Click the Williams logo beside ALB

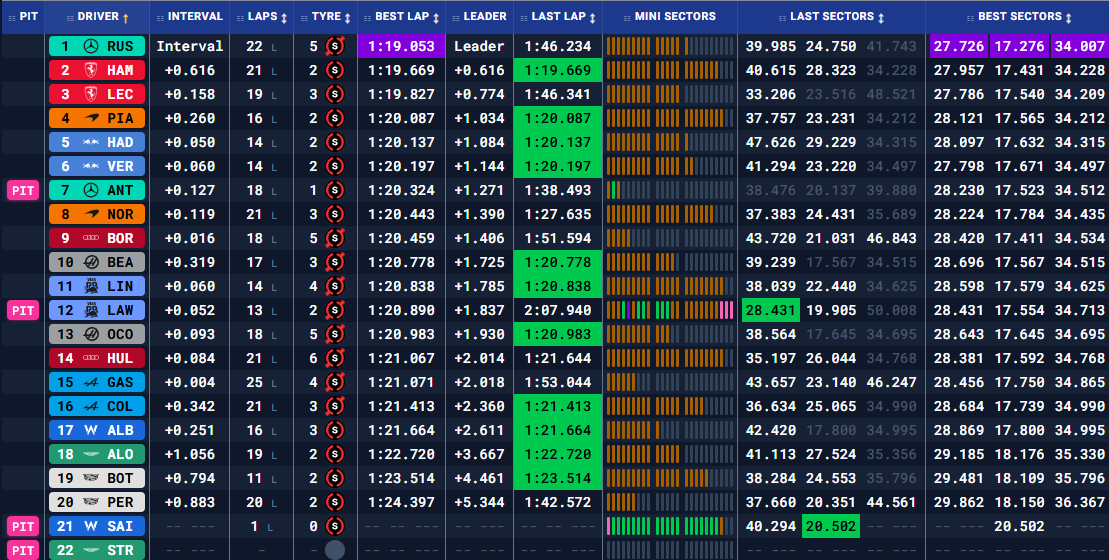click(92, 430)
